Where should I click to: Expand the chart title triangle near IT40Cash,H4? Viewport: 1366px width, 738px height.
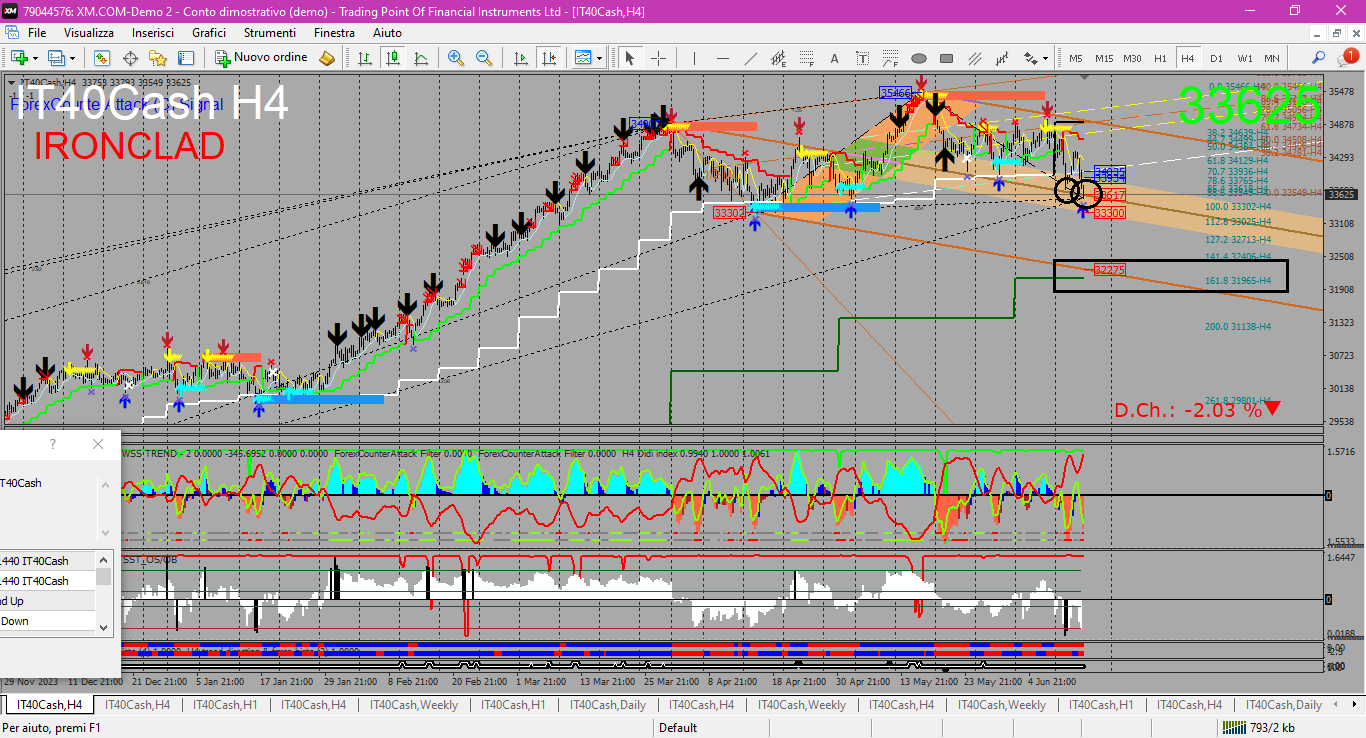click(x=12, y=82)
